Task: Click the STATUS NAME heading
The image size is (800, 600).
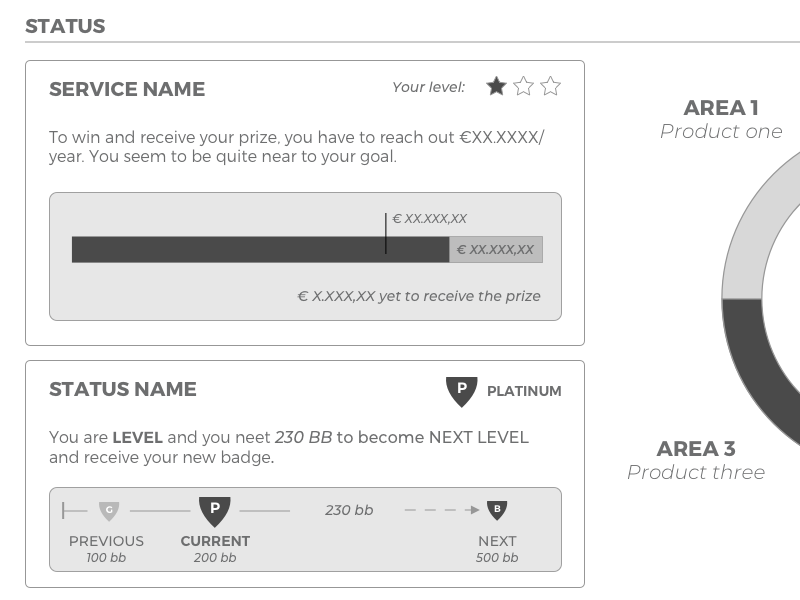Action: click(123, 389)
